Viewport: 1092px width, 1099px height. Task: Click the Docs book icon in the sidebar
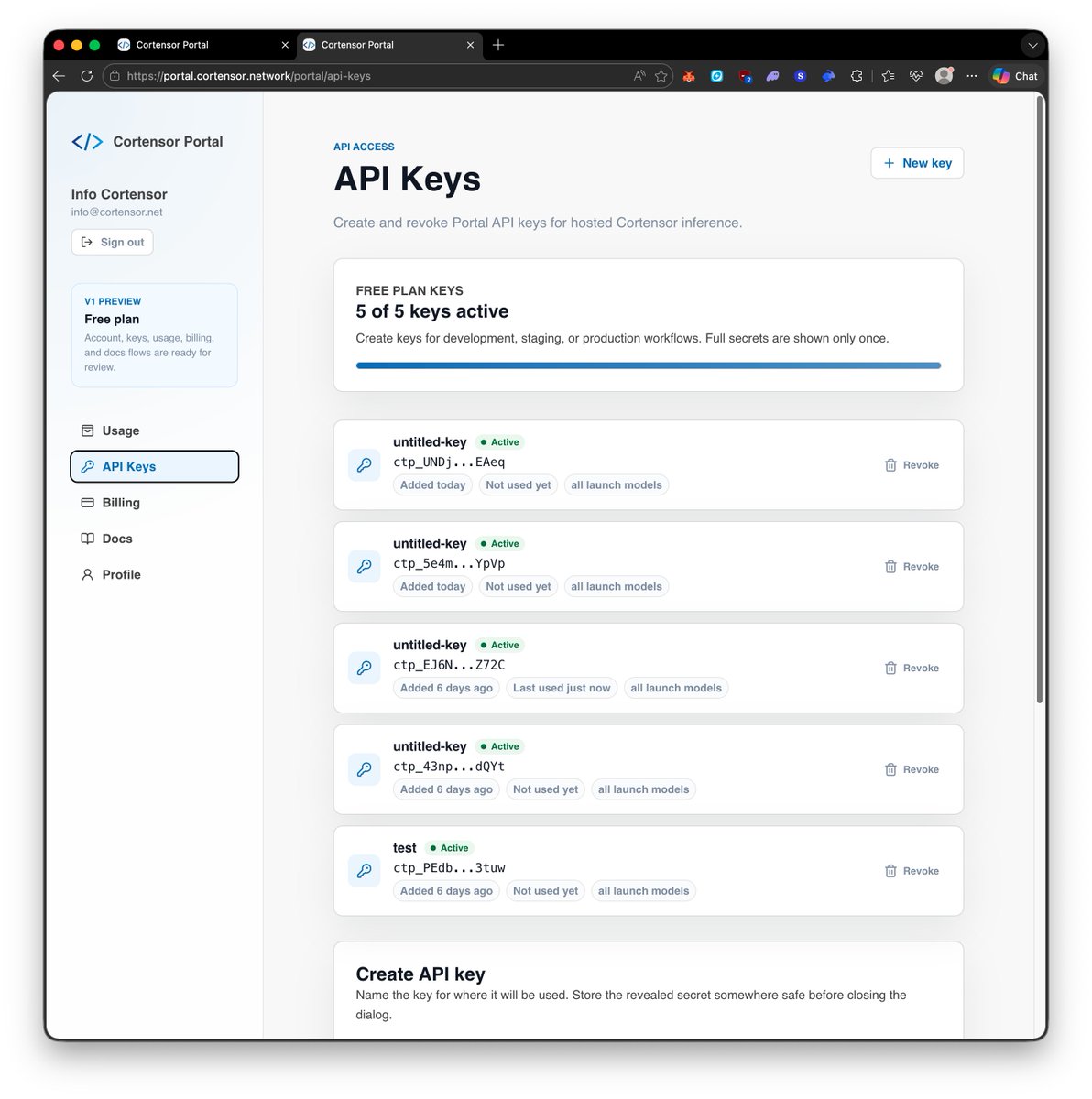(88, 539)
